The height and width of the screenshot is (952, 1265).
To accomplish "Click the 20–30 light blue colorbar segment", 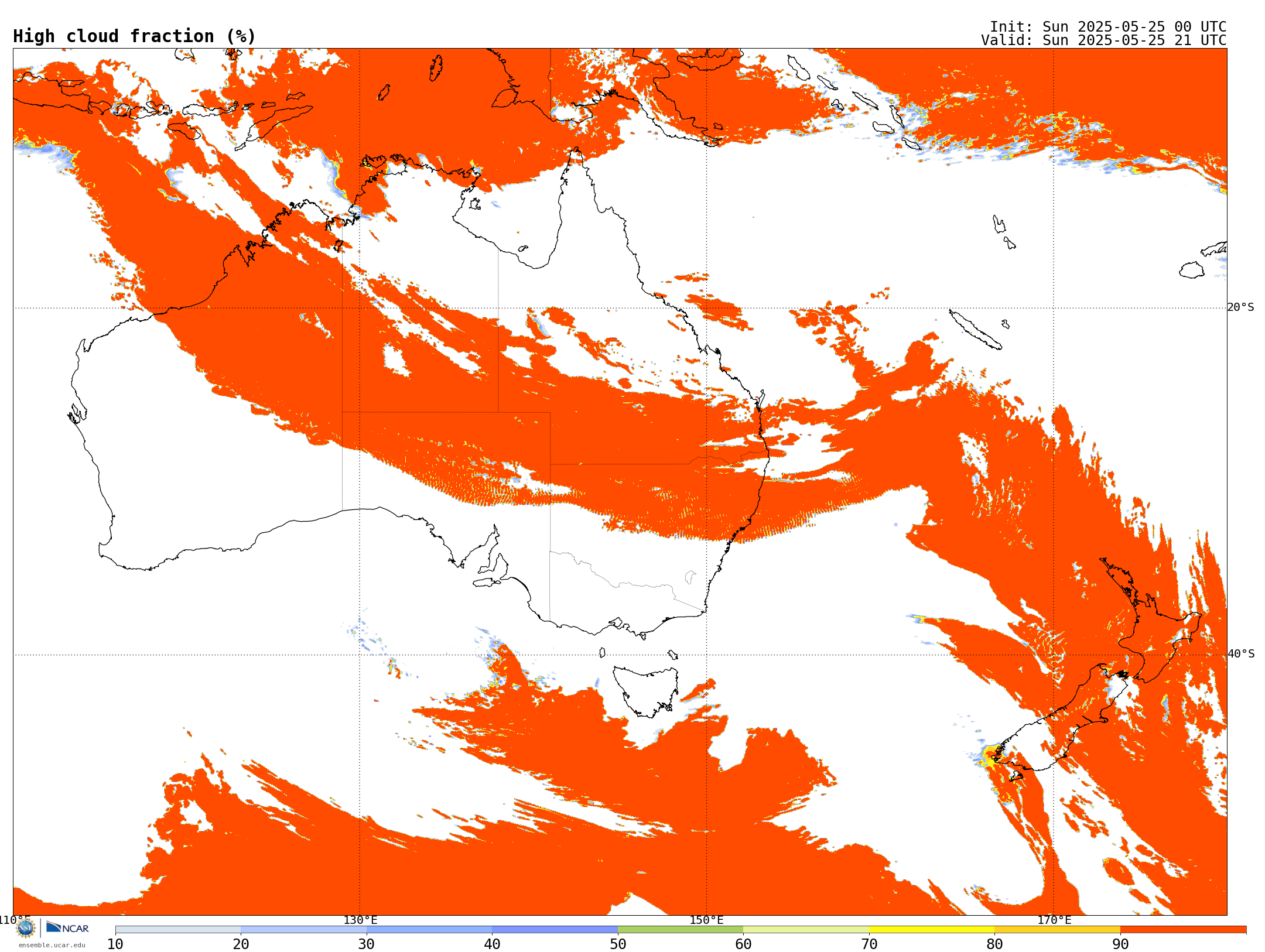I will pos(303,930).
